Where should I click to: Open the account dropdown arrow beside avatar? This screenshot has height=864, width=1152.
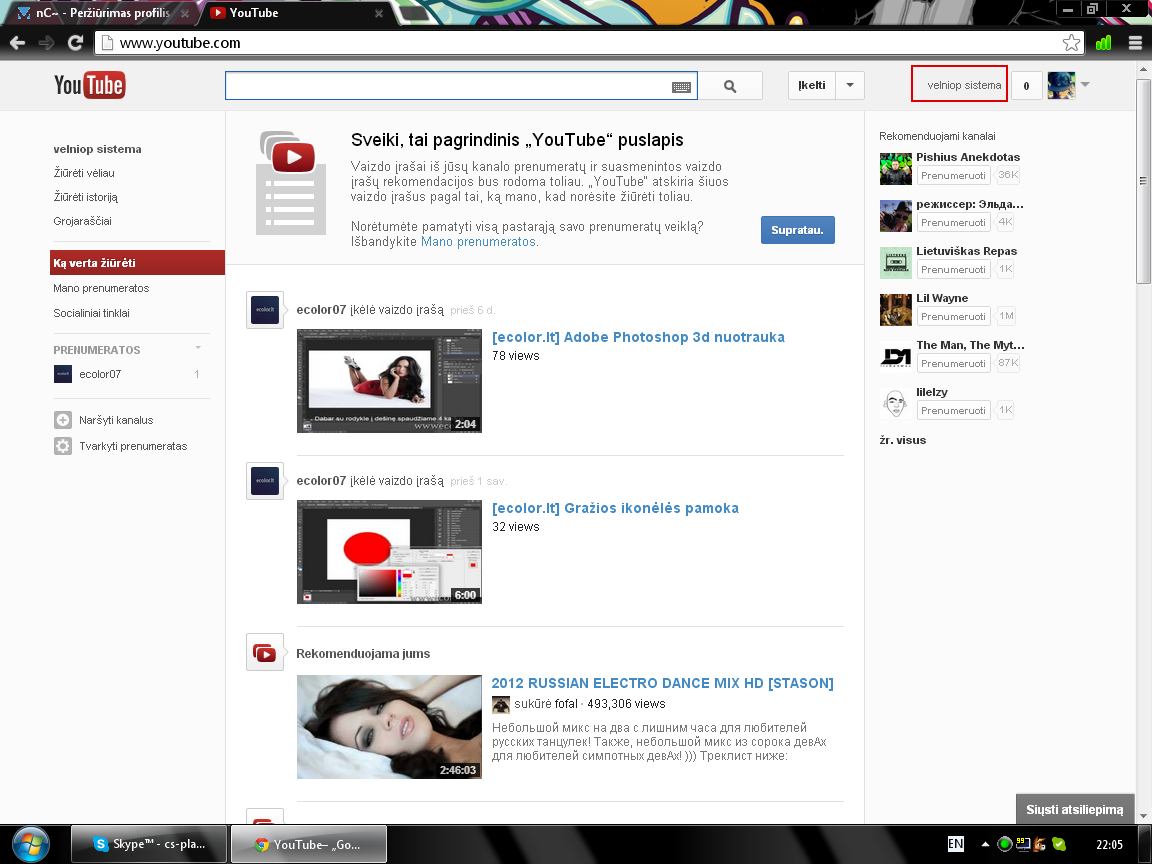click(1085, 84)
